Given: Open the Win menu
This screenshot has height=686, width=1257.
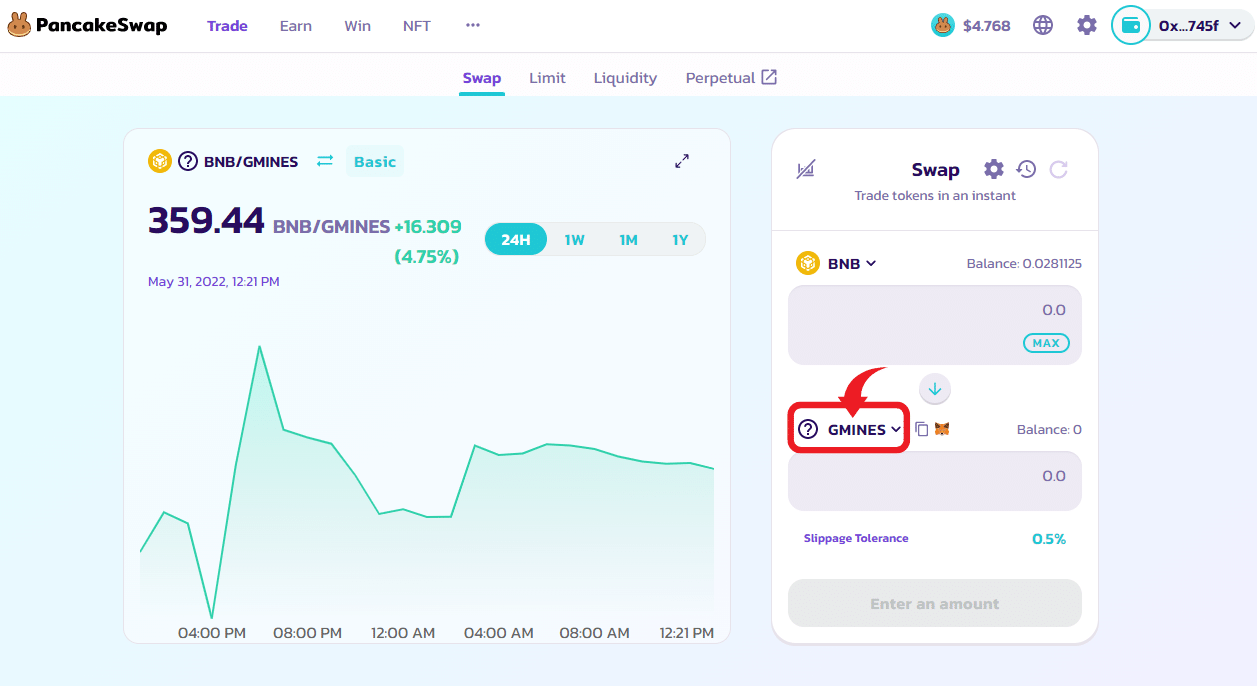Looking at the screenshot, I should pos(357,26).
